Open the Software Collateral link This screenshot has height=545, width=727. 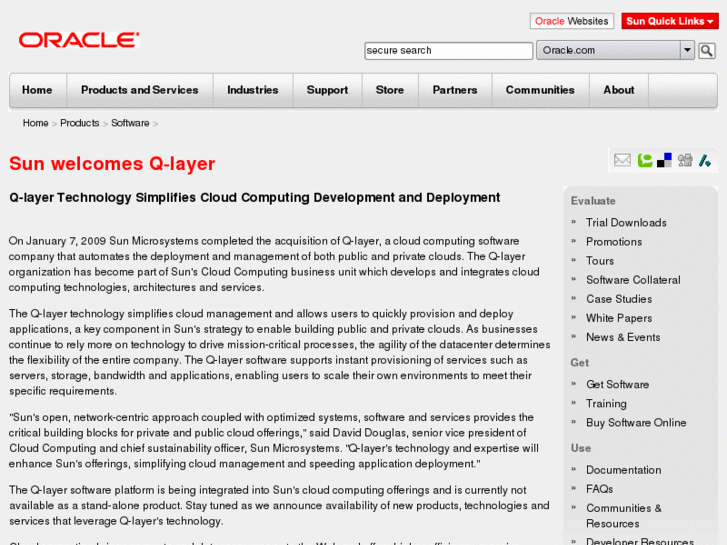(x=633, y=280)
